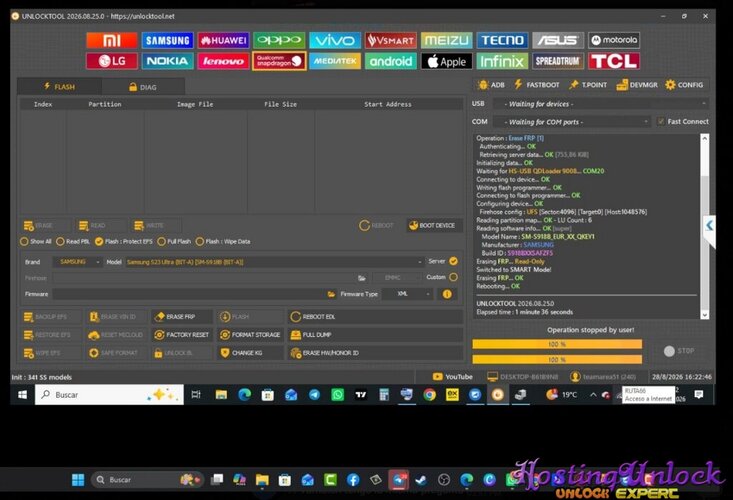Select the LG brand logo
The height and width of the screenshot is (500, 733).
(x=112, y=61)
